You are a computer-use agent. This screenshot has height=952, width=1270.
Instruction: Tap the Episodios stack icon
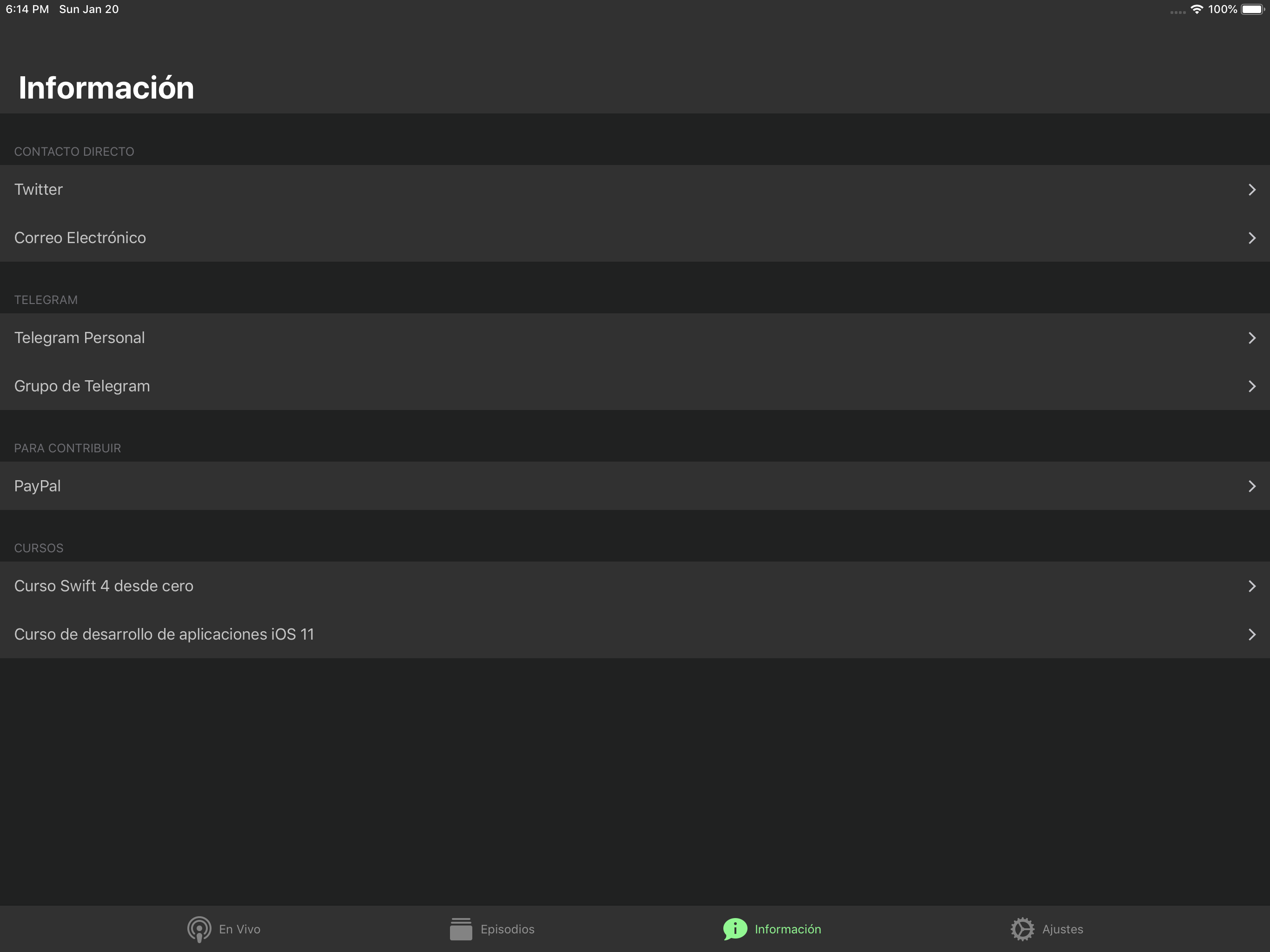(x=461, y=929)
